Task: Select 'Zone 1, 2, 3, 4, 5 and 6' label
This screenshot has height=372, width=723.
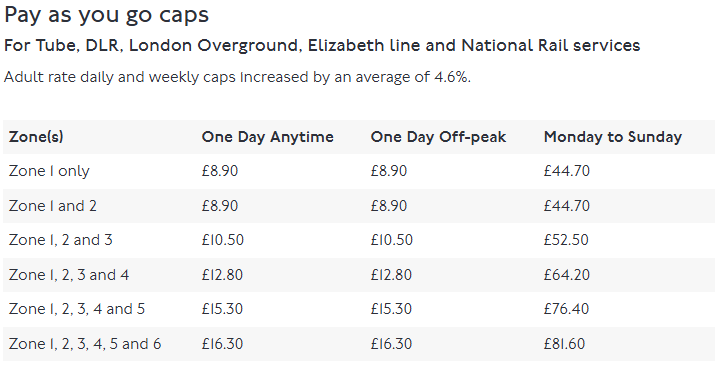Action: (85, 344)
